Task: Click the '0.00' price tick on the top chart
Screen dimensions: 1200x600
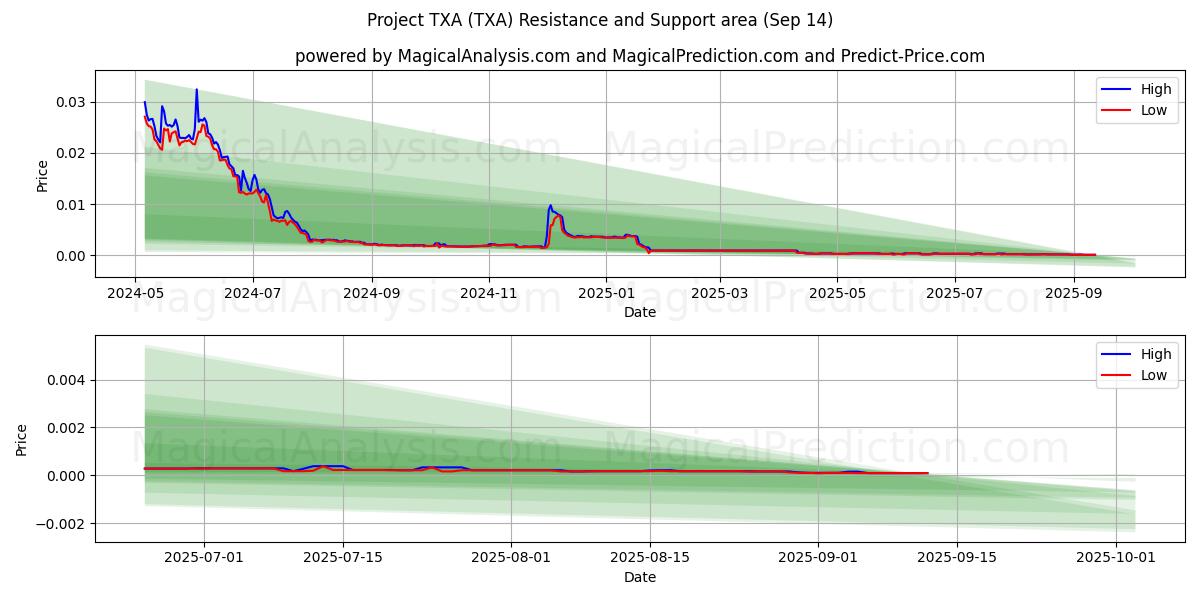Action: (72, 256)
